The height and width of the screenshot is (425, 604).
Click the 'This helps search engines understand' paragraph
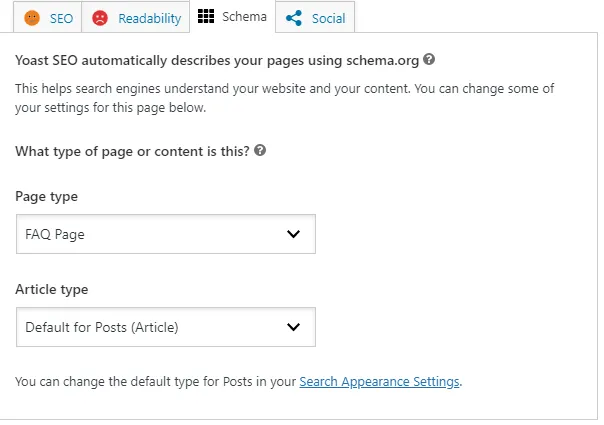coord(285,98)
